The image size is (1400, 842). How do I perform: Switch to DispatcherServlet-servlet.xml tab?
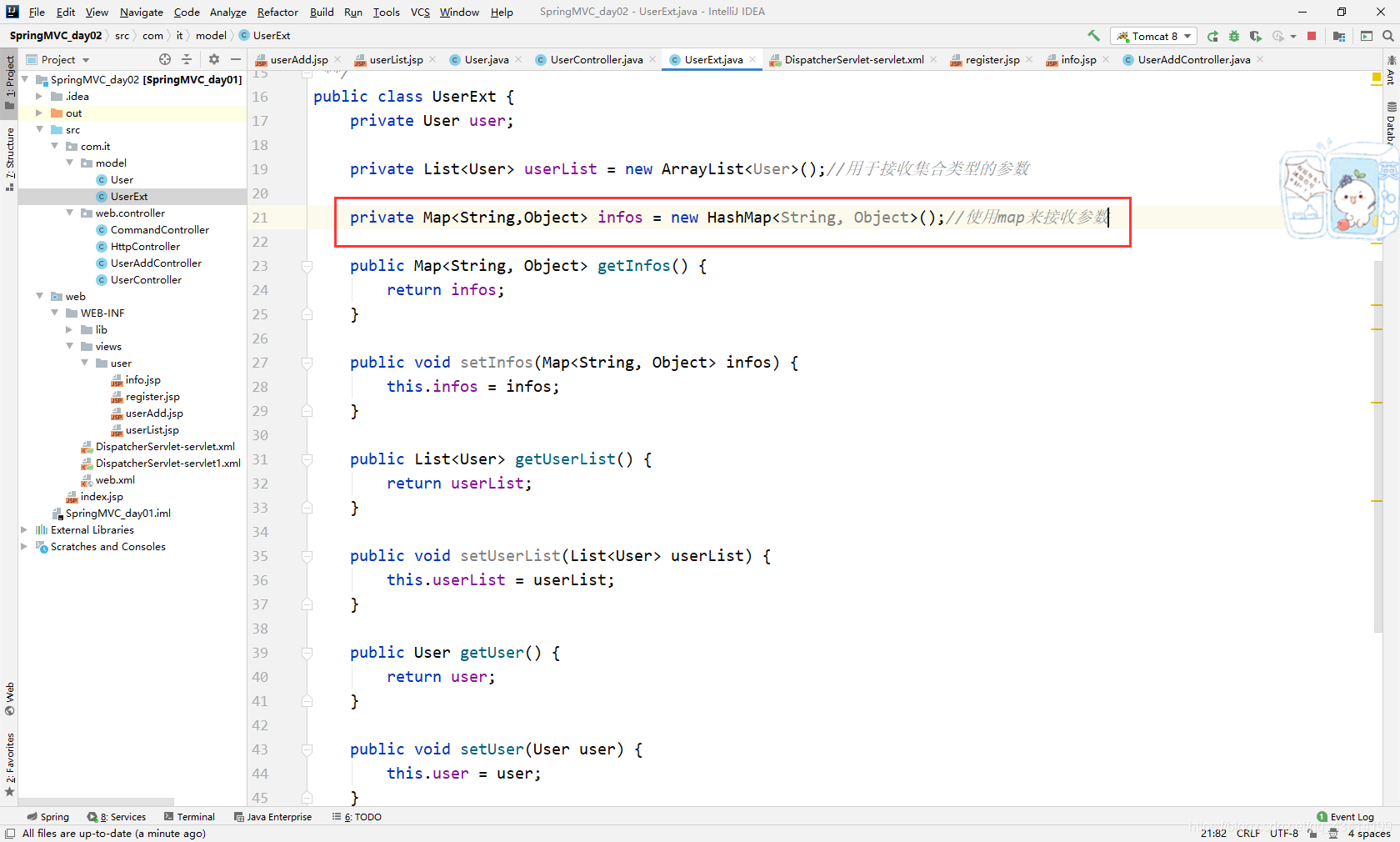pos(853,59)
